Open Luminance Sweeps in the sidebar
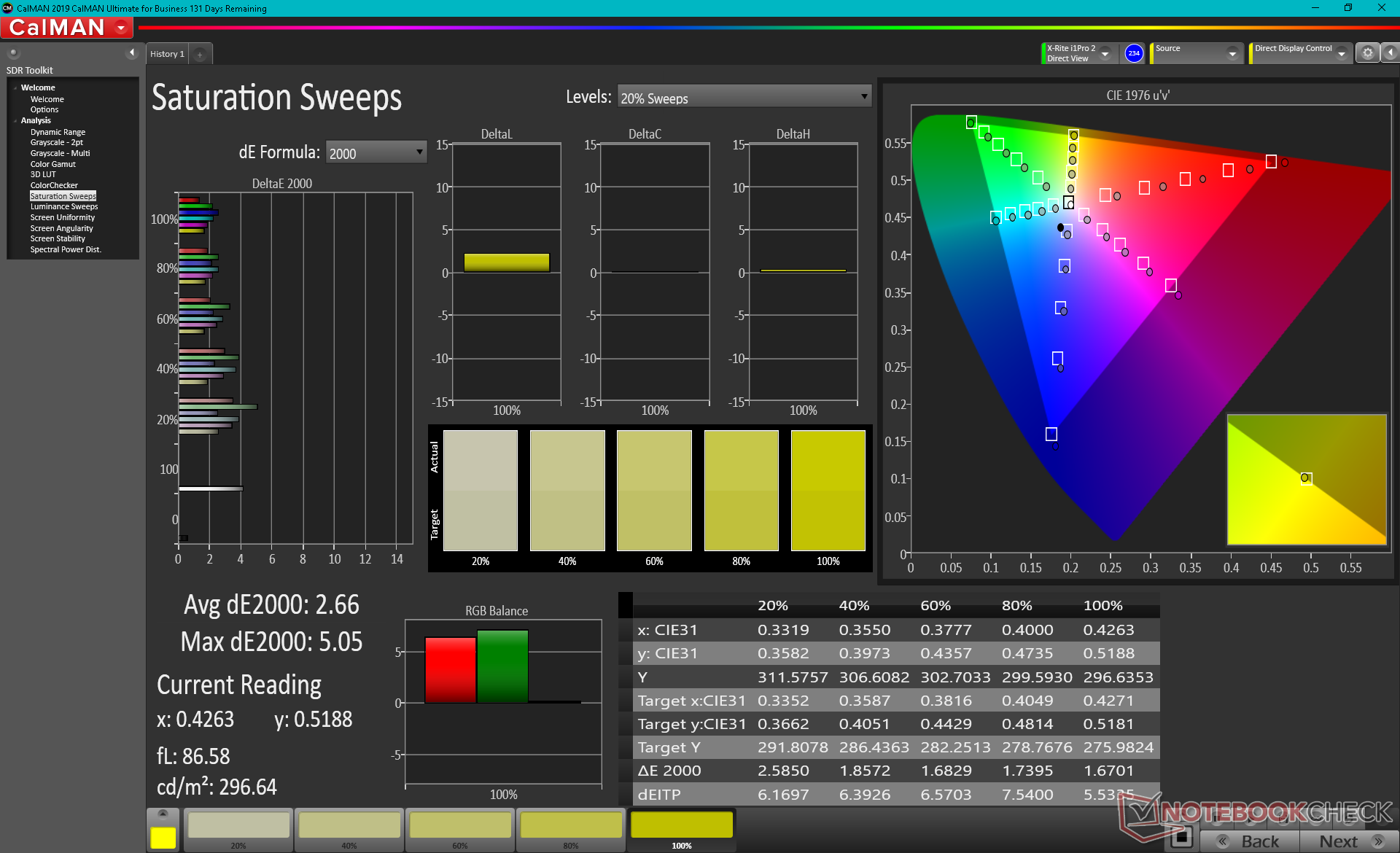 click(64, 206)
